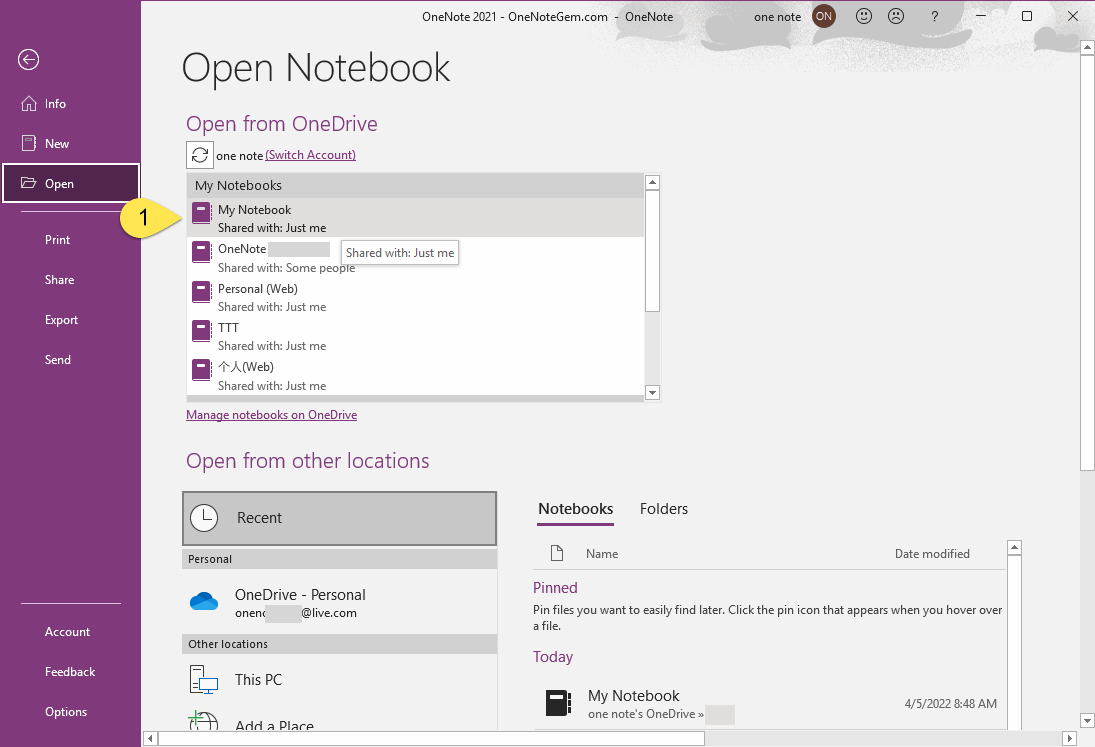The height and width of the screenshot is (747, 1095).
Task: Click Manage notebooks on OneDrive link
Action: (271, 414)
